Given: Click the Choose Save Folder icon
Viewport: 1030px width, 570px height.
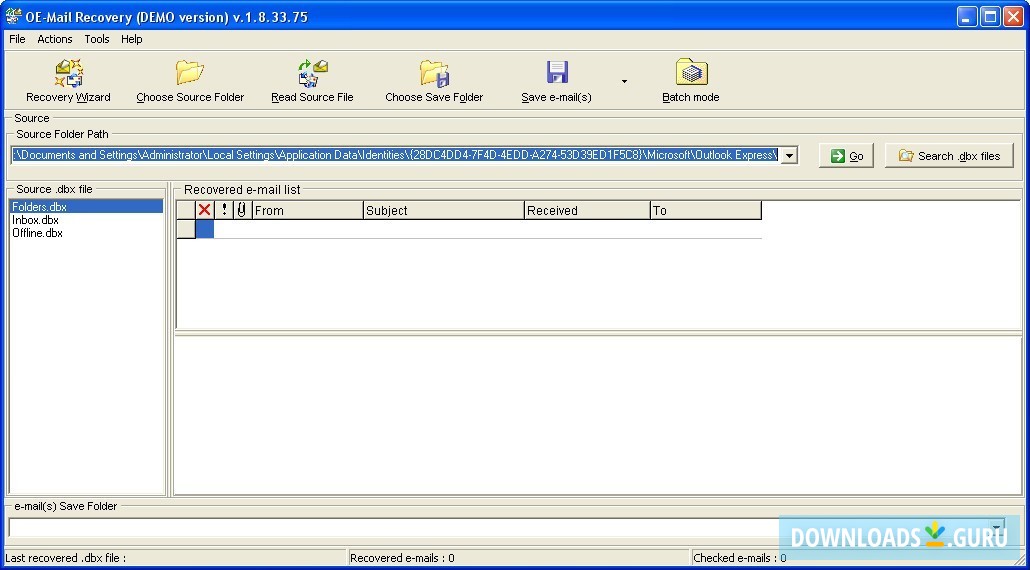Looking at the screenshot, I should (434, 73).
